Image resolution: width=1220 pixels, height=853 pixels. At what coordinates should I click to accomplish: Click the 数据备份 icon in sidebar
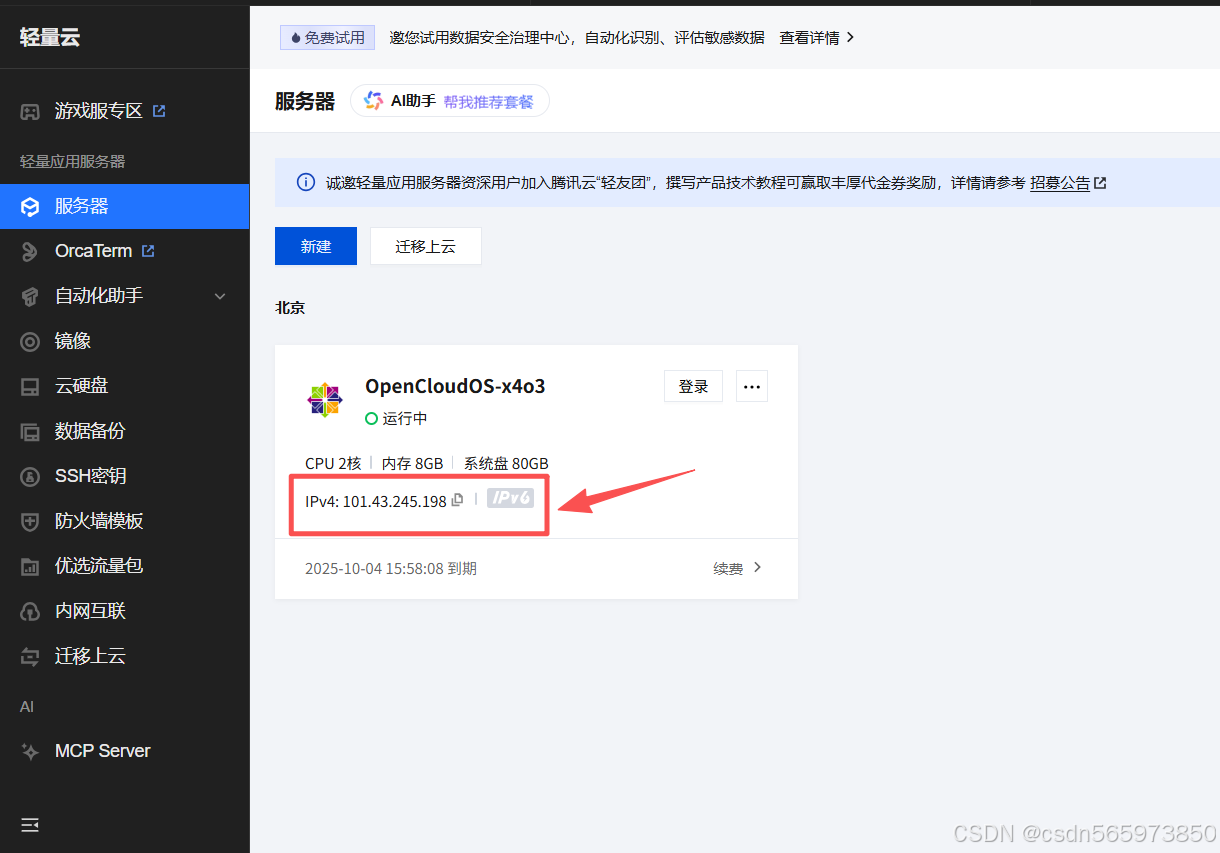coord(30,431)
